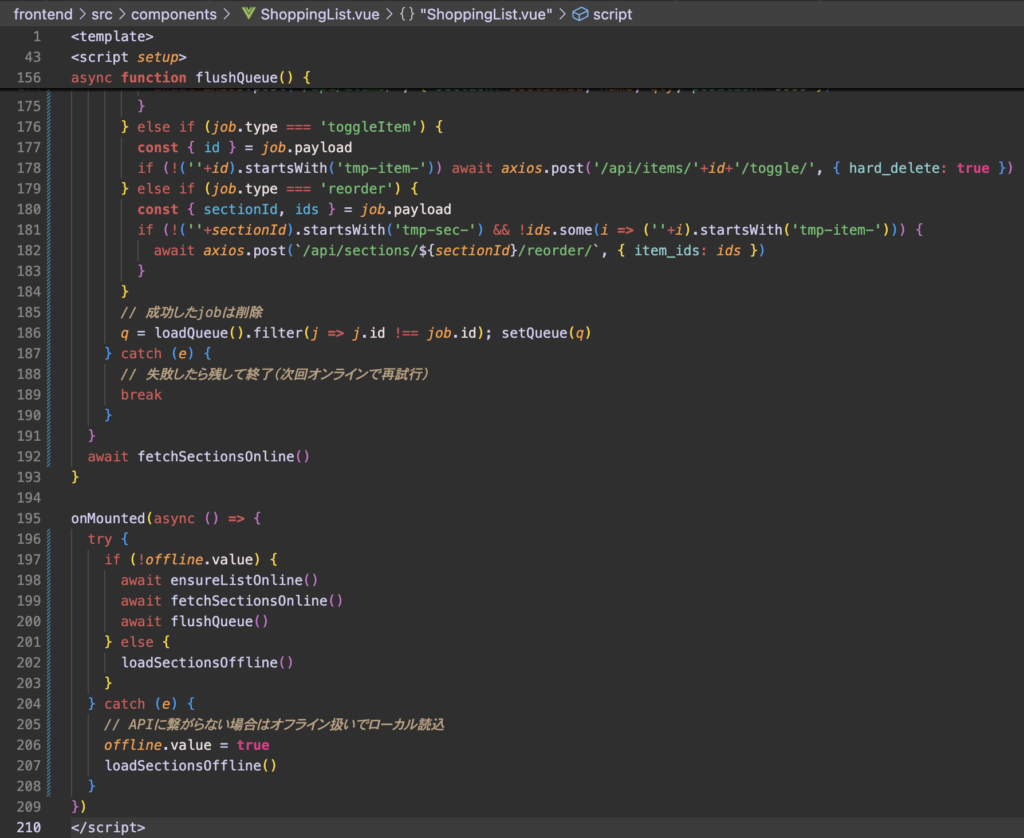The image size is (1024, 838).
Task: Click line number 210 in the gutter
Action: [29, 827]
